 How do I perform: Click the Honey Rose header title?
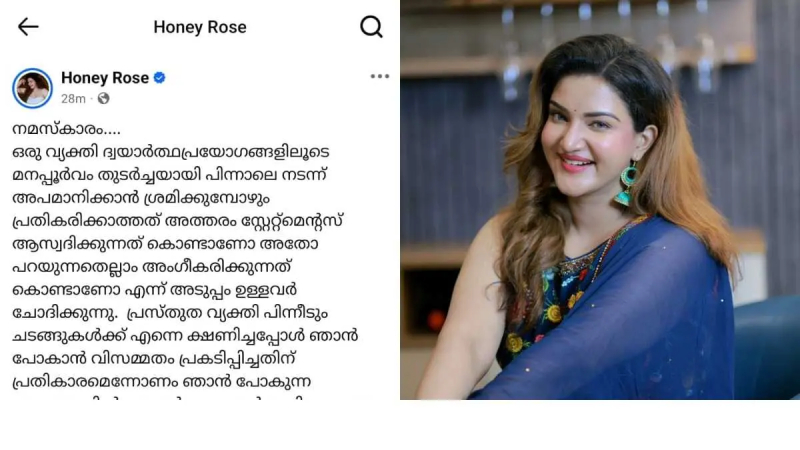click(200, 27)
